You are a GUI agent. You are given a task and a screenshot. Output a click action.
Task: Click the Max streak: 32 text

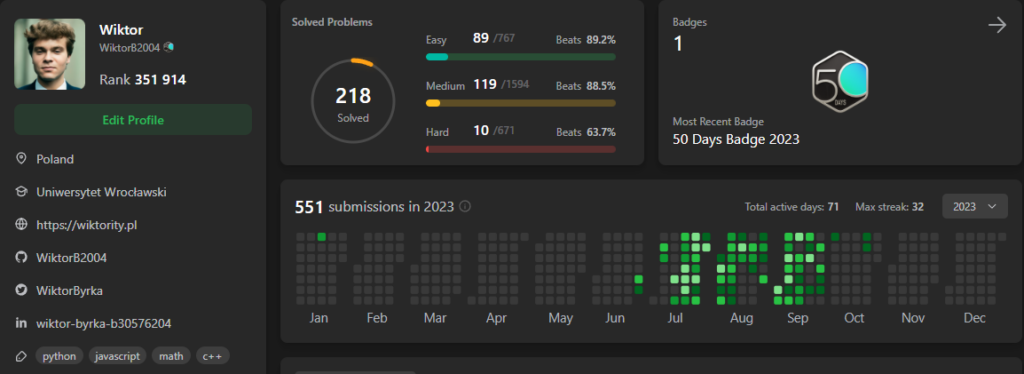tap(889, 207)
